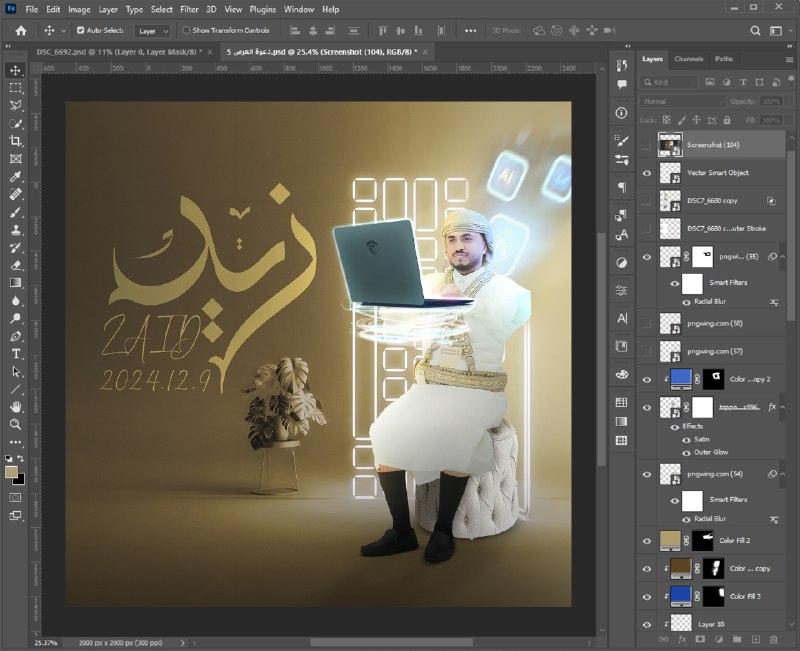Switch to the Paths tab
The height and width of the screenshot is (651, 800).
point(723,59)
